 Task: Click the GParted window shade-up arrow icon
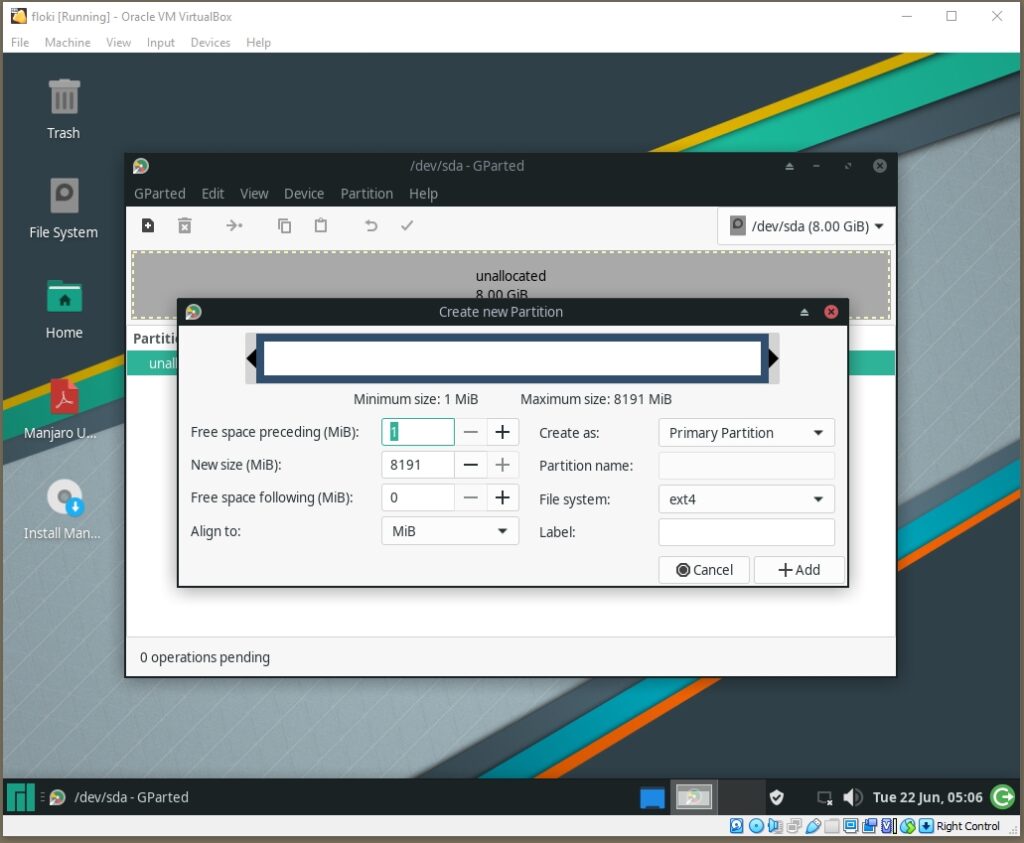point(789,166)
